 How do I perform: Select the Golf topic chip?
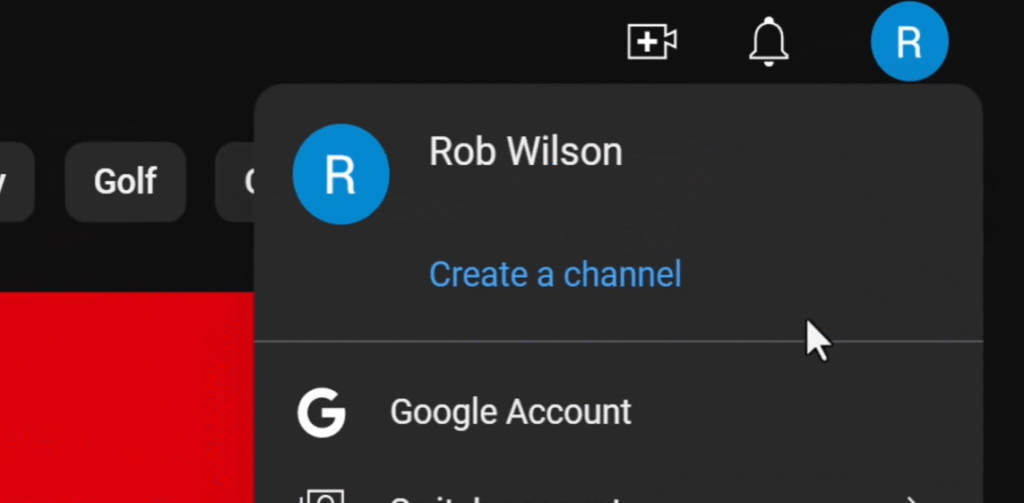tap(125, 182)
